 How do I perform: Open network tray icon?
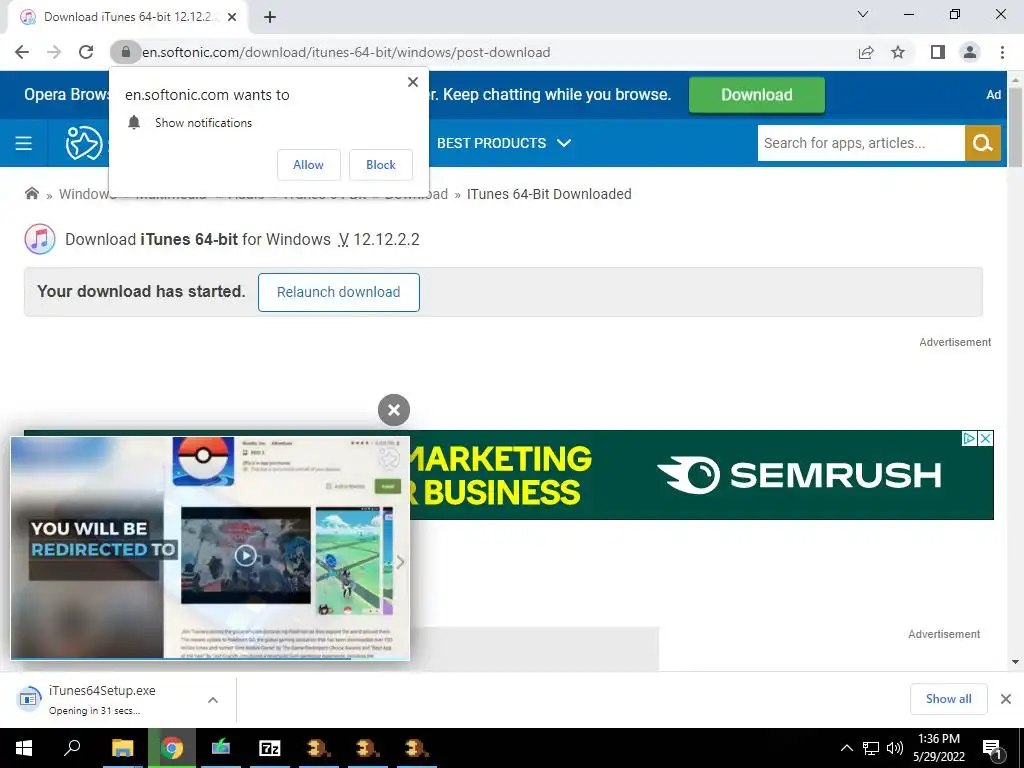pyautogui.click(x=871, y=748)
